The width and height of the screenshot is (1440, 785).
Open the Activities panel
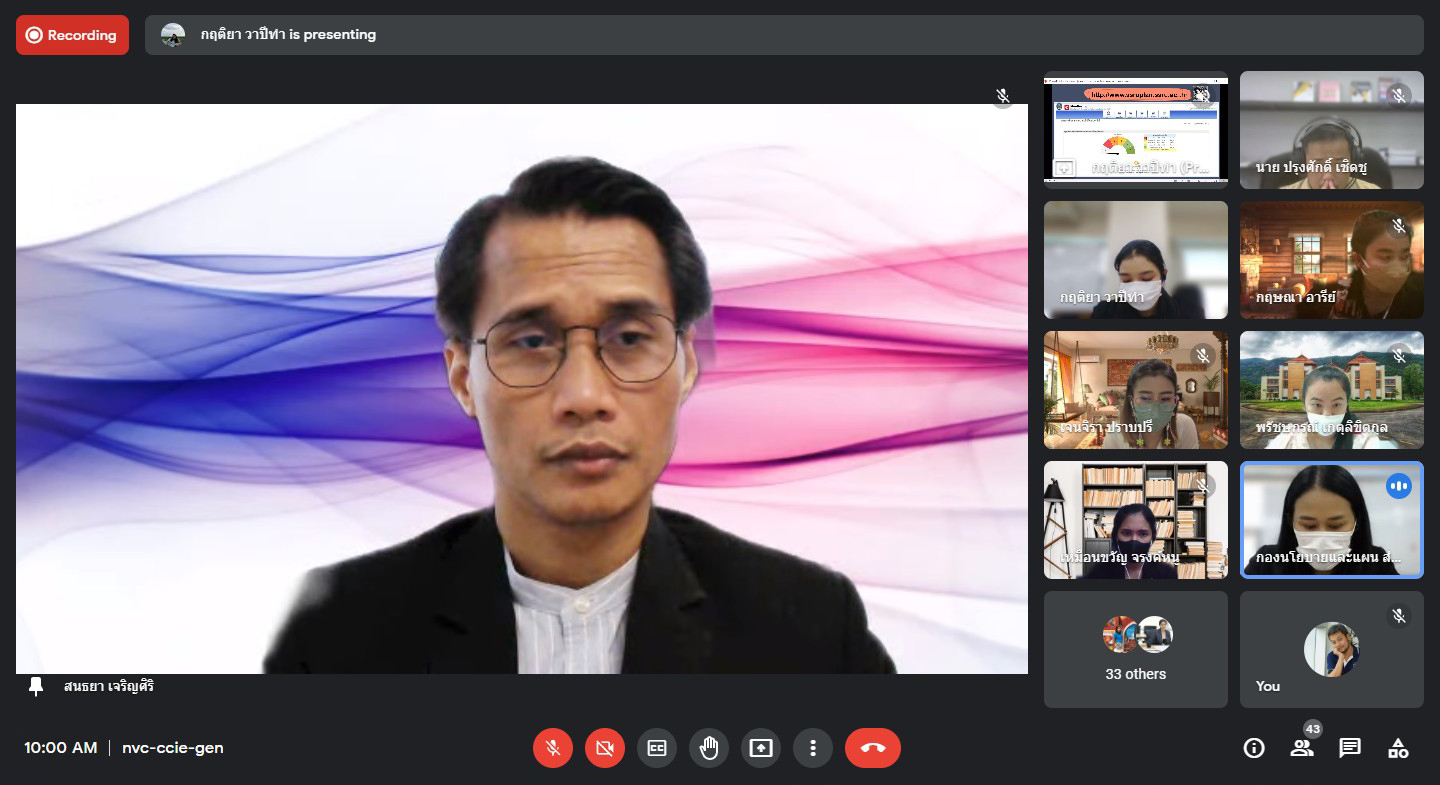[1398, 748]
